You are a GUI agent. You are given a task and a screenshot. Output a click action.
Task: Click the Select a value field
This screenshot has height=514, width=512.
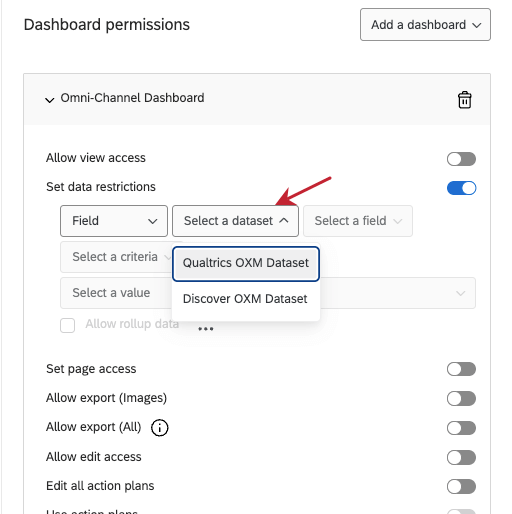(x=268, y=293)
